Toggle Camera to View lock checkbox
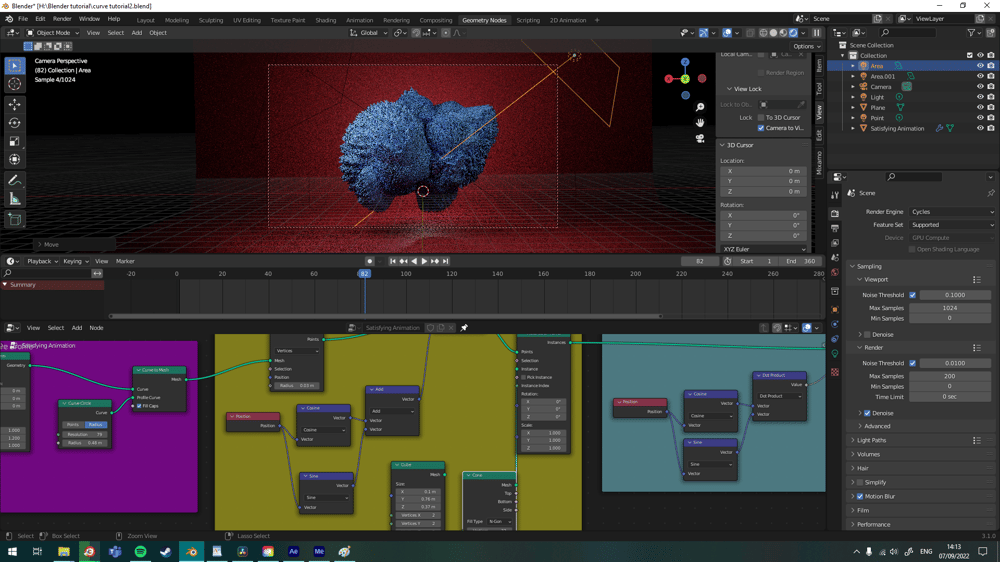Screen dimensions: 1000x562 [761, 128]
